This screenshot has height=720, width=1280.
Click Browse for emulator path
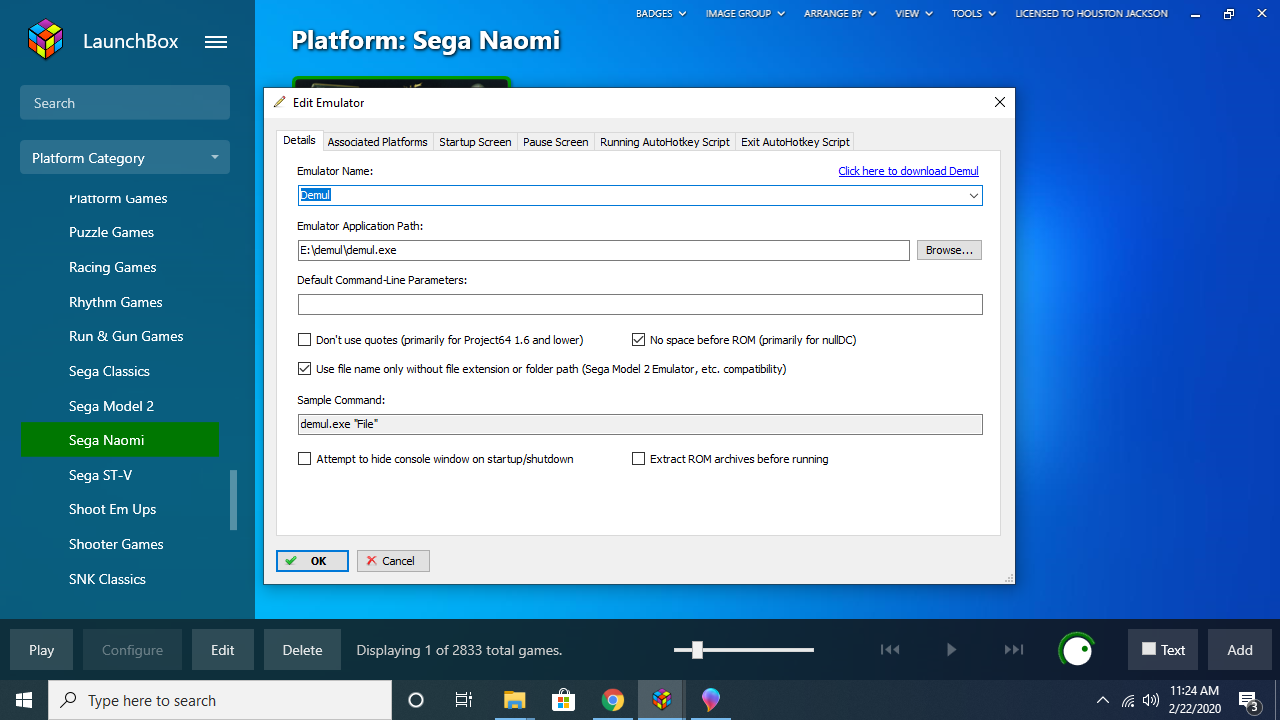point(949,250)
